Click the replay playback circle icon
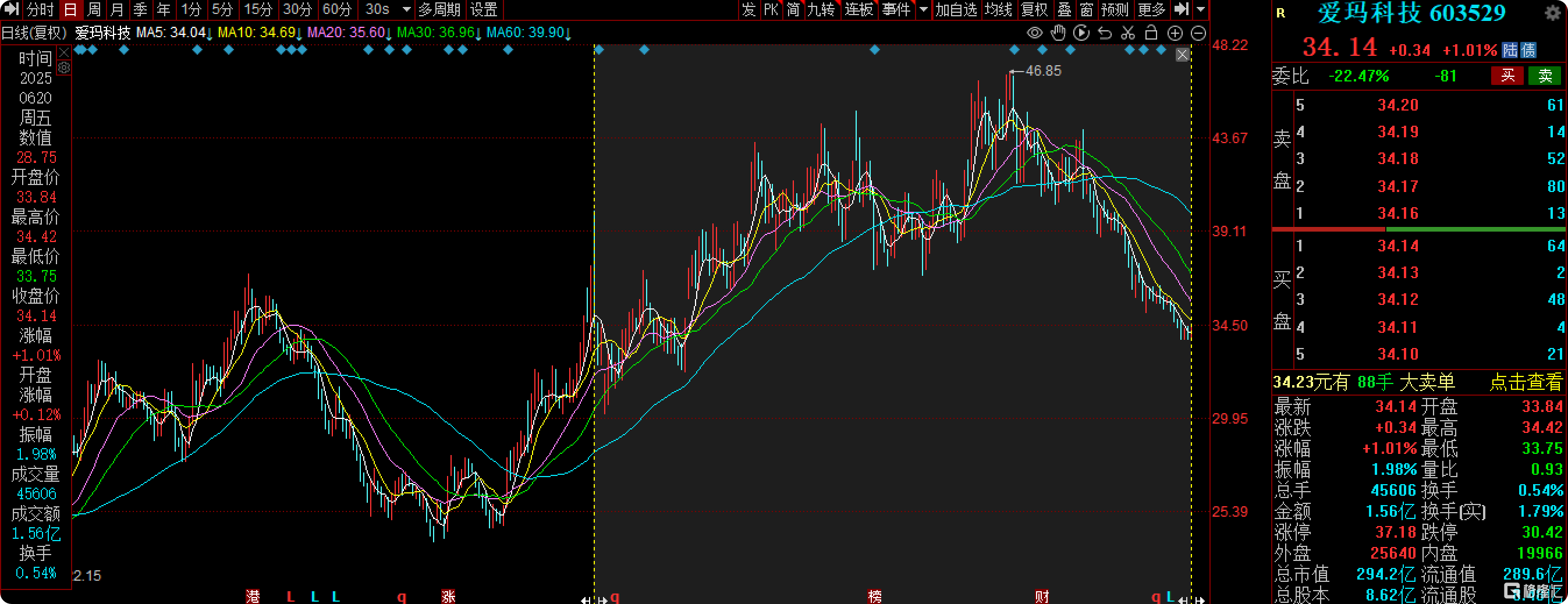 (x=1081, y=33)
